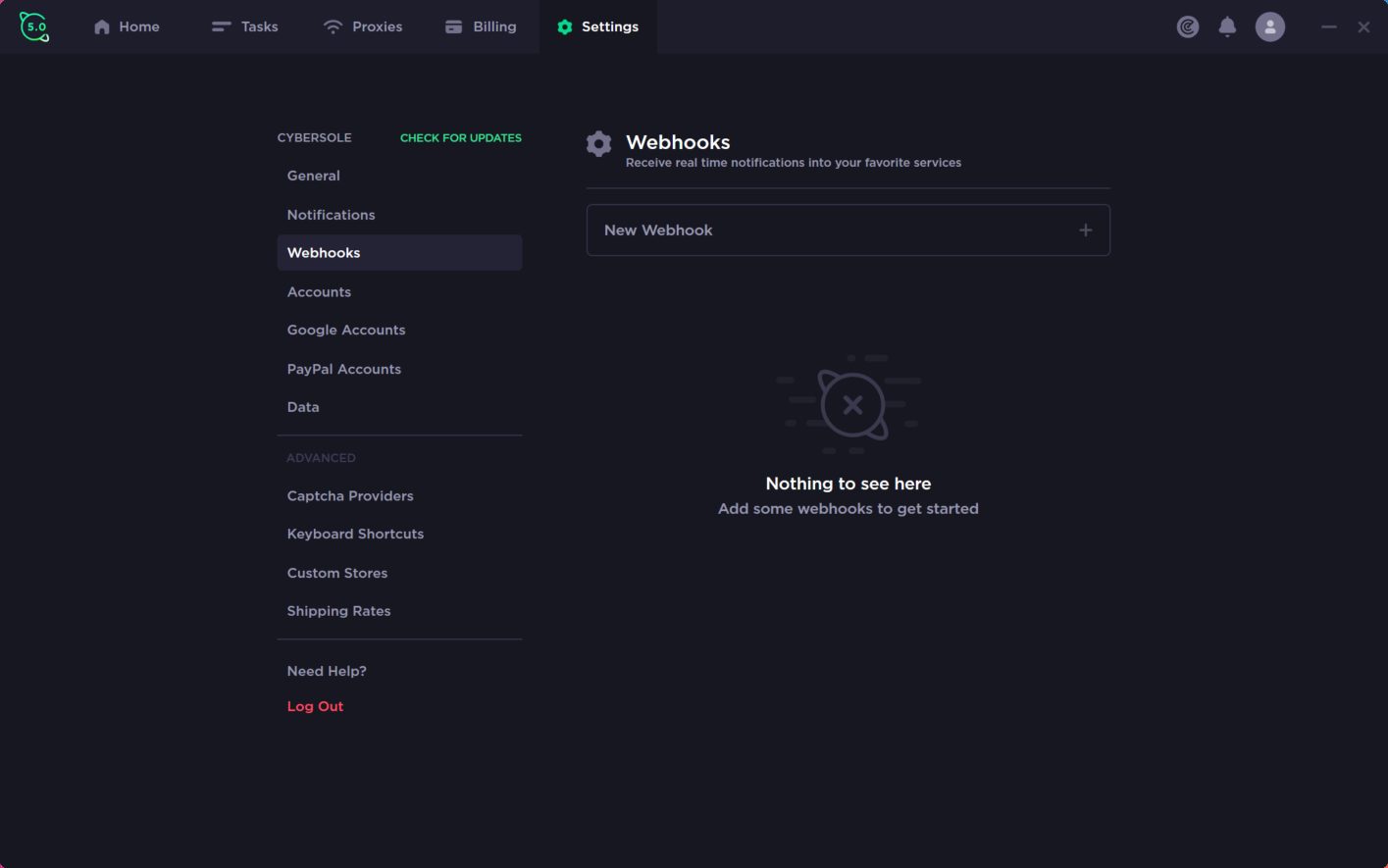1388x868 pixels.
Task: Open the circular Cybersole badge icon
Action: [1188, 26]
